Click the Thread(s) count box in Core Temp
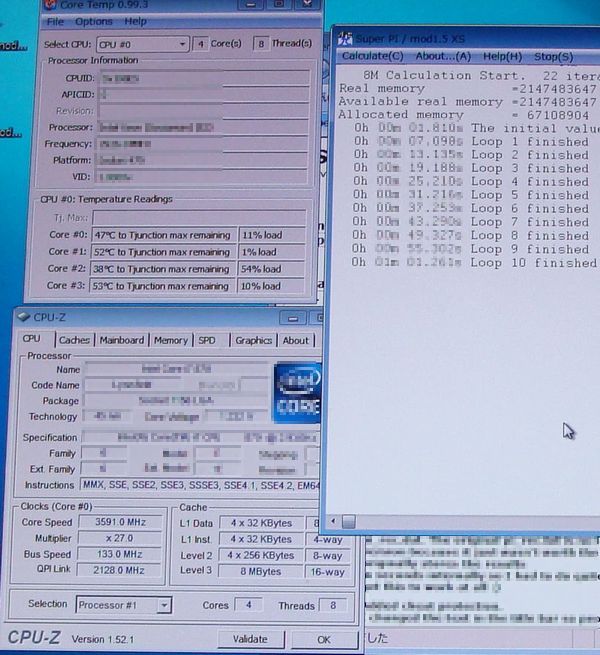This screenshot has height=655, width=600. pyautogui.click(x=261, y=43)
